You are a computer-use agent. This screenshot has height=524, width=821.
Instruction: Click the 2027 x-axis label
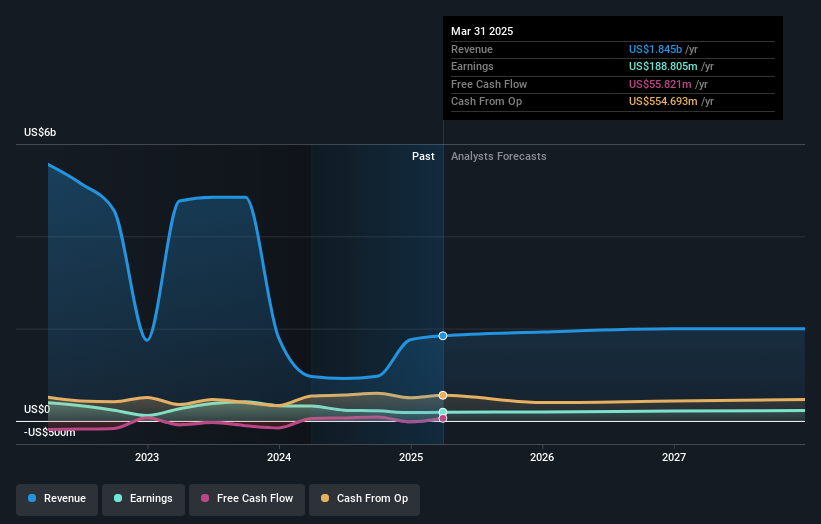coord(674,458)
